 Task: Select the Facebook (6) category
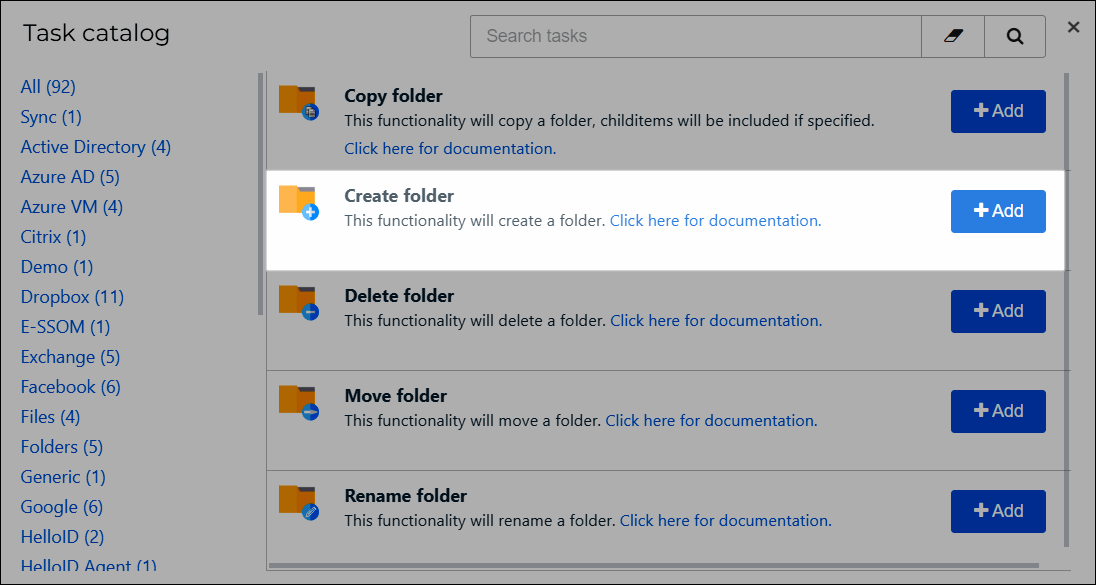pyautogui.click(x=71, y=387)
